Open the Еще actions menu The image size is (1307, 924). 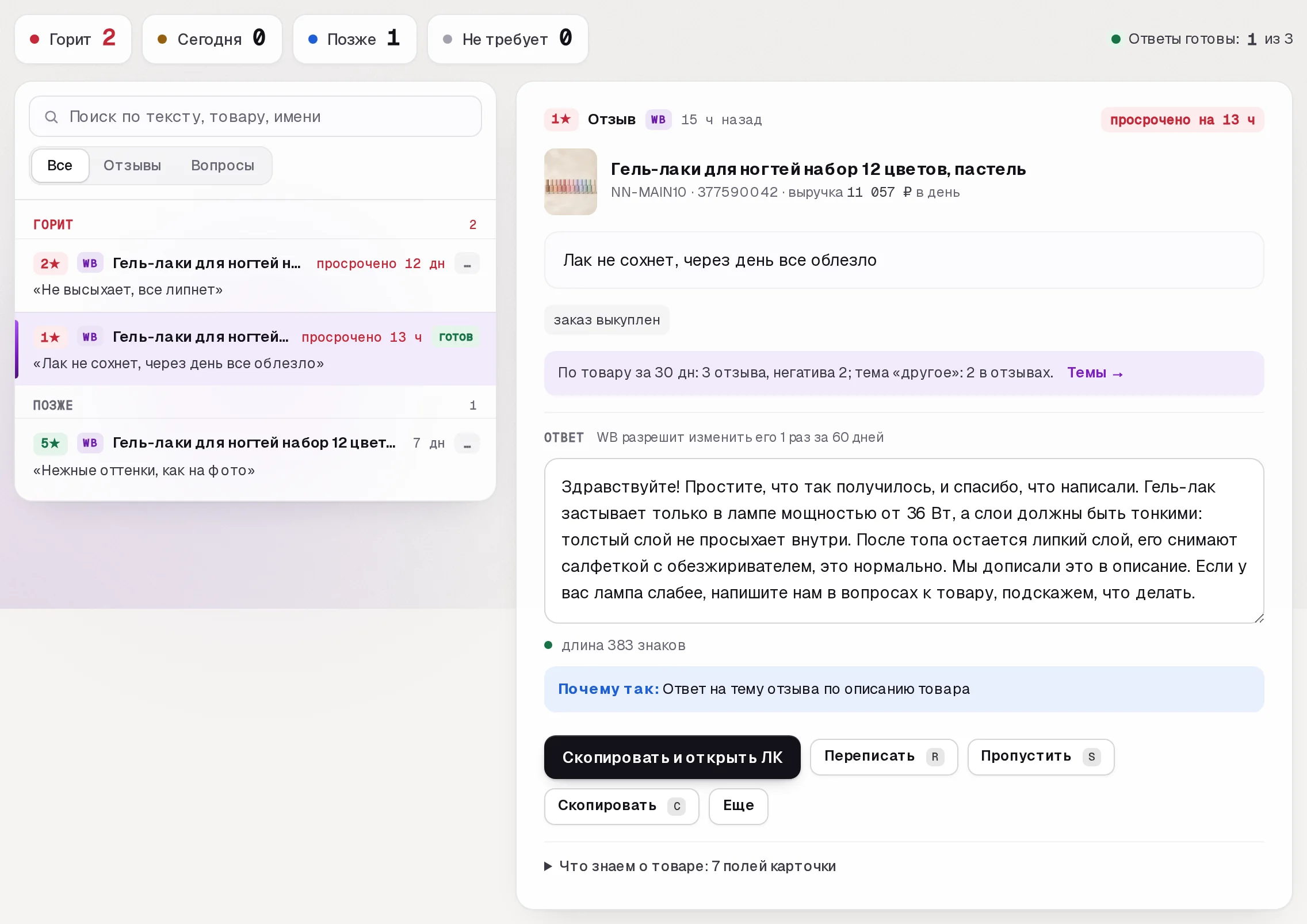[x=739, y=806]
